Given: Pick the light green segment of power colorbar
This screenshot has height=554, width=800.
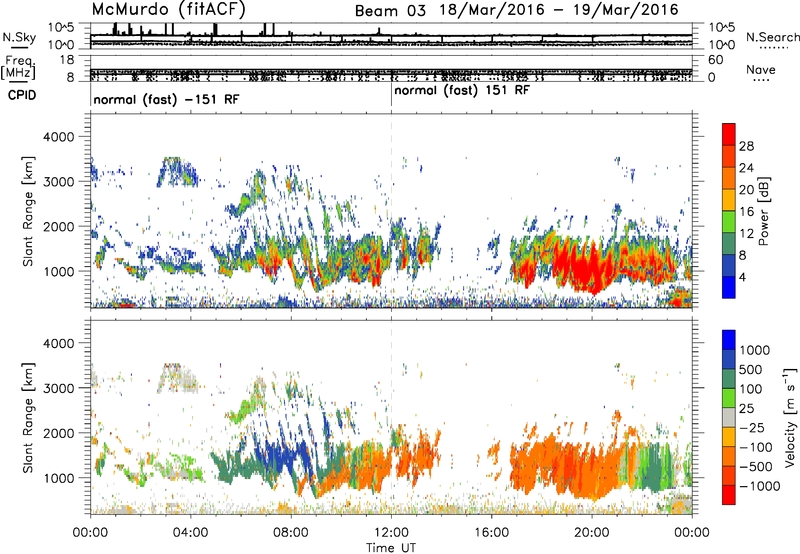Looking at the screenshot, I should (x=729, y=222).
